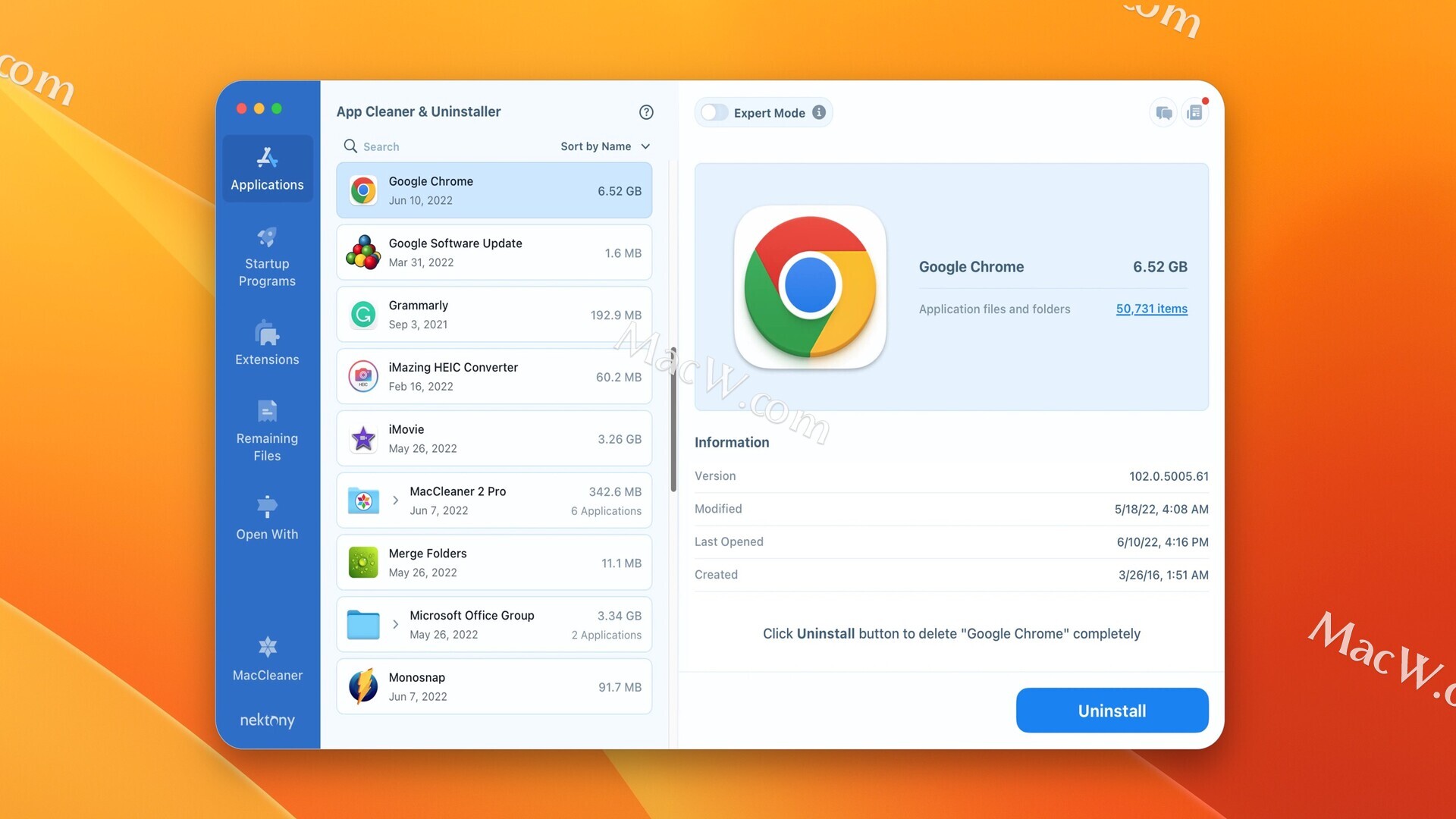The height and width of the screenshot is (819, 1456).
Task: Click the Information heading
Action: pyautogui.click(x=732, y=442)
